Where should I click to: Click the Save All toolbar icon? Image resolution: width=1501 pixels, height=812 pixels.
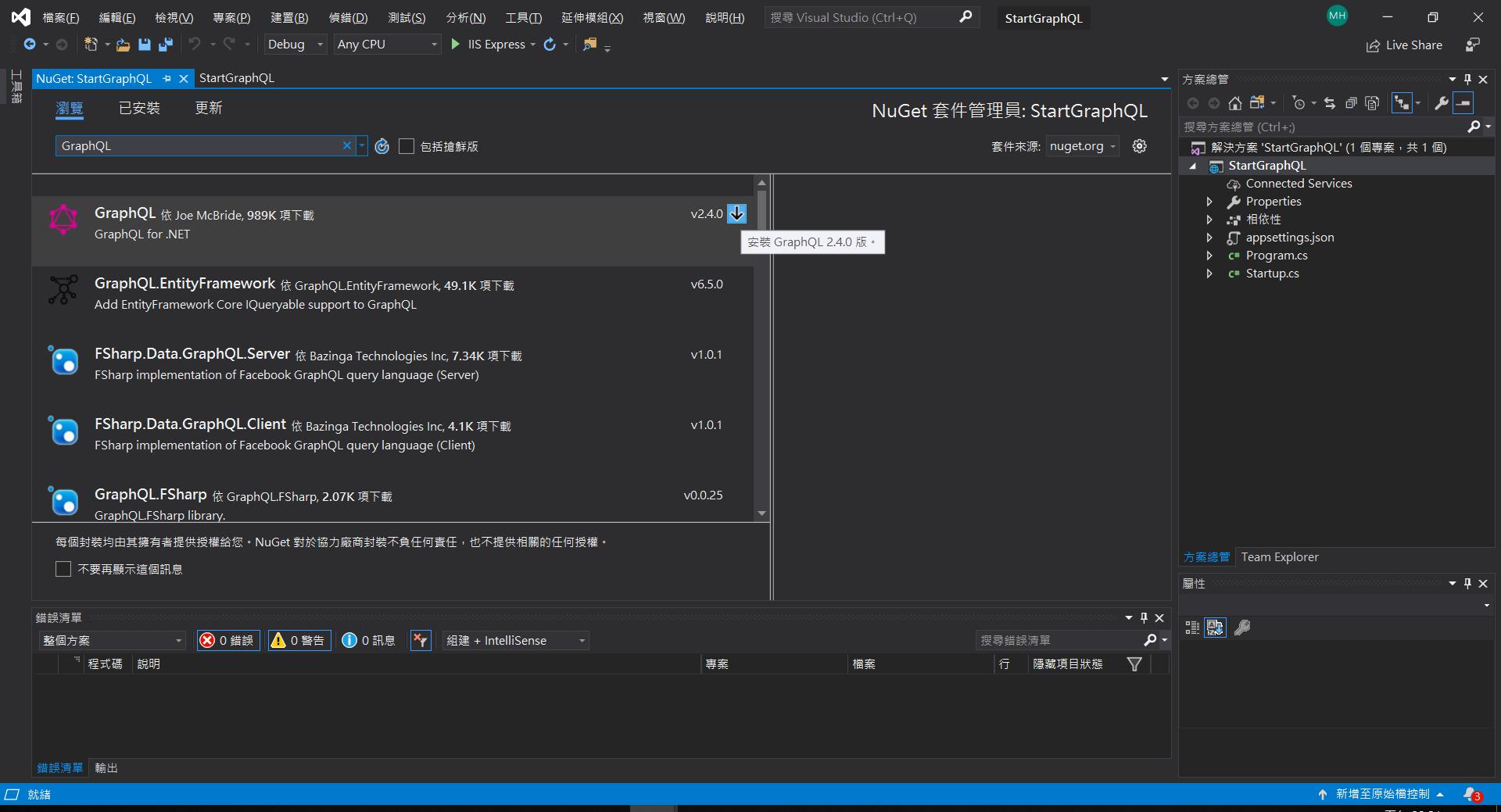(x=166, y=45)
